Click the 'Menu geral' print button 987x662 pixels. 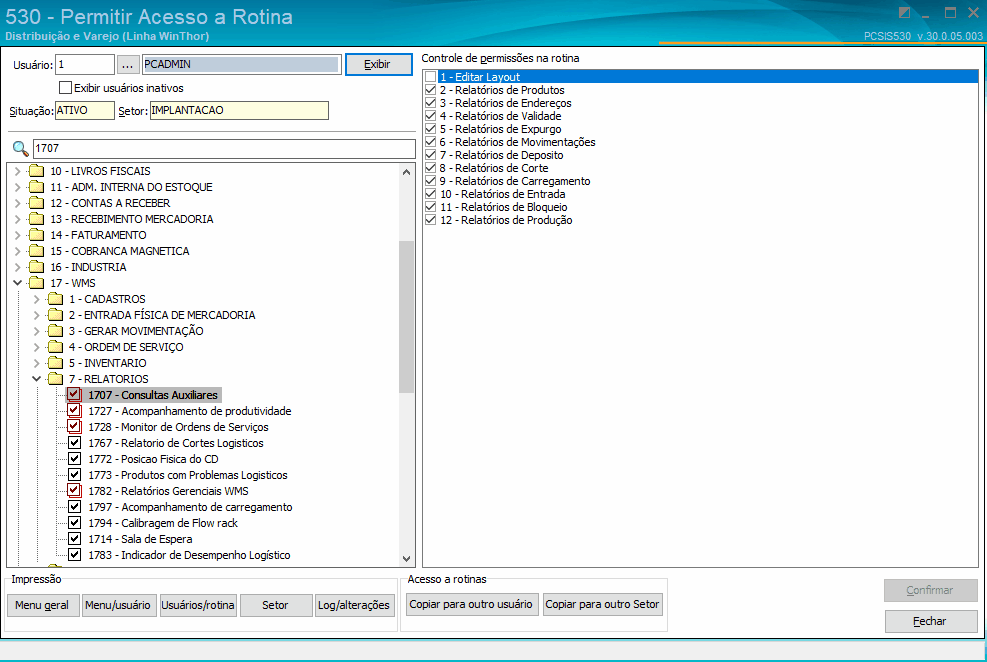(x=43, y=605)
